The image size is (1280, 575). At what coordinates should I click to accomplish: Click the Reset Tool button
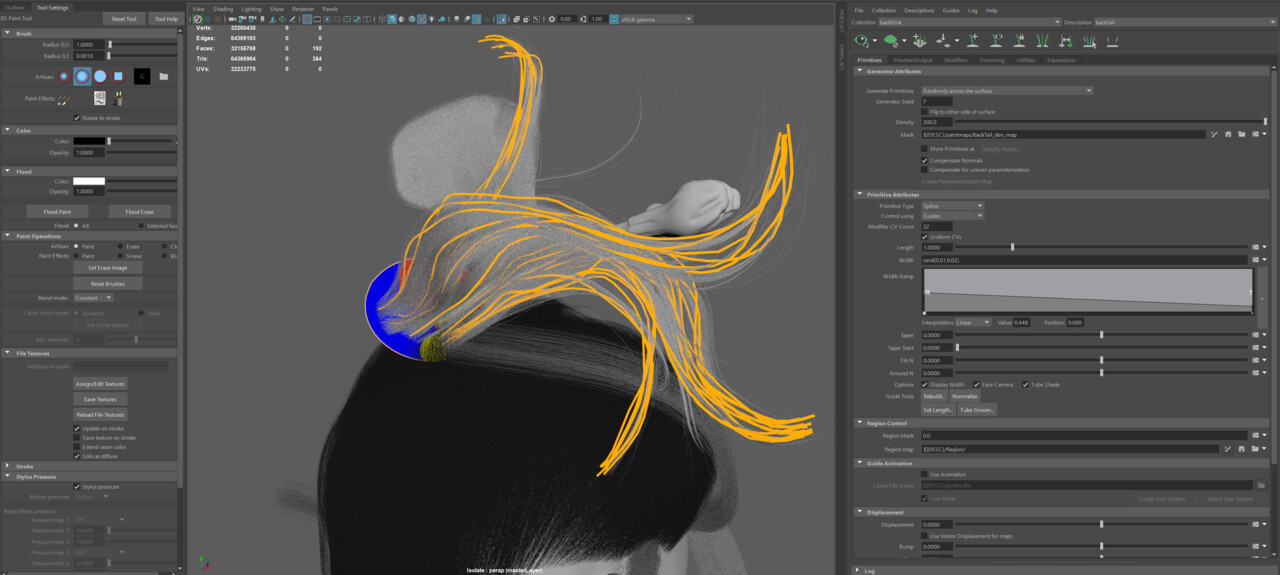click(x=124, y=19)
